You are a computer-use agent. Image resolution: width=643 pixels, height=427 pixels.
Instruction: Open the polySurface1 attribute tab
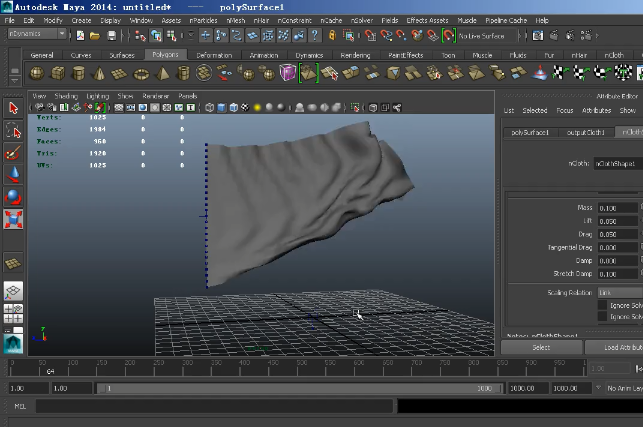coord(530,132)
